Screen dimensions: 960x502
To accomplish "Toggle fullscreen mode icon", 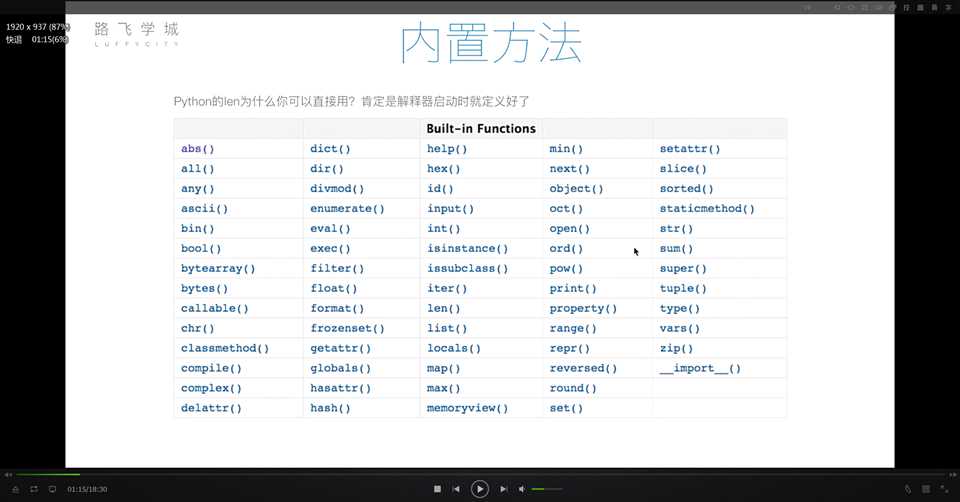I will 944,489.
